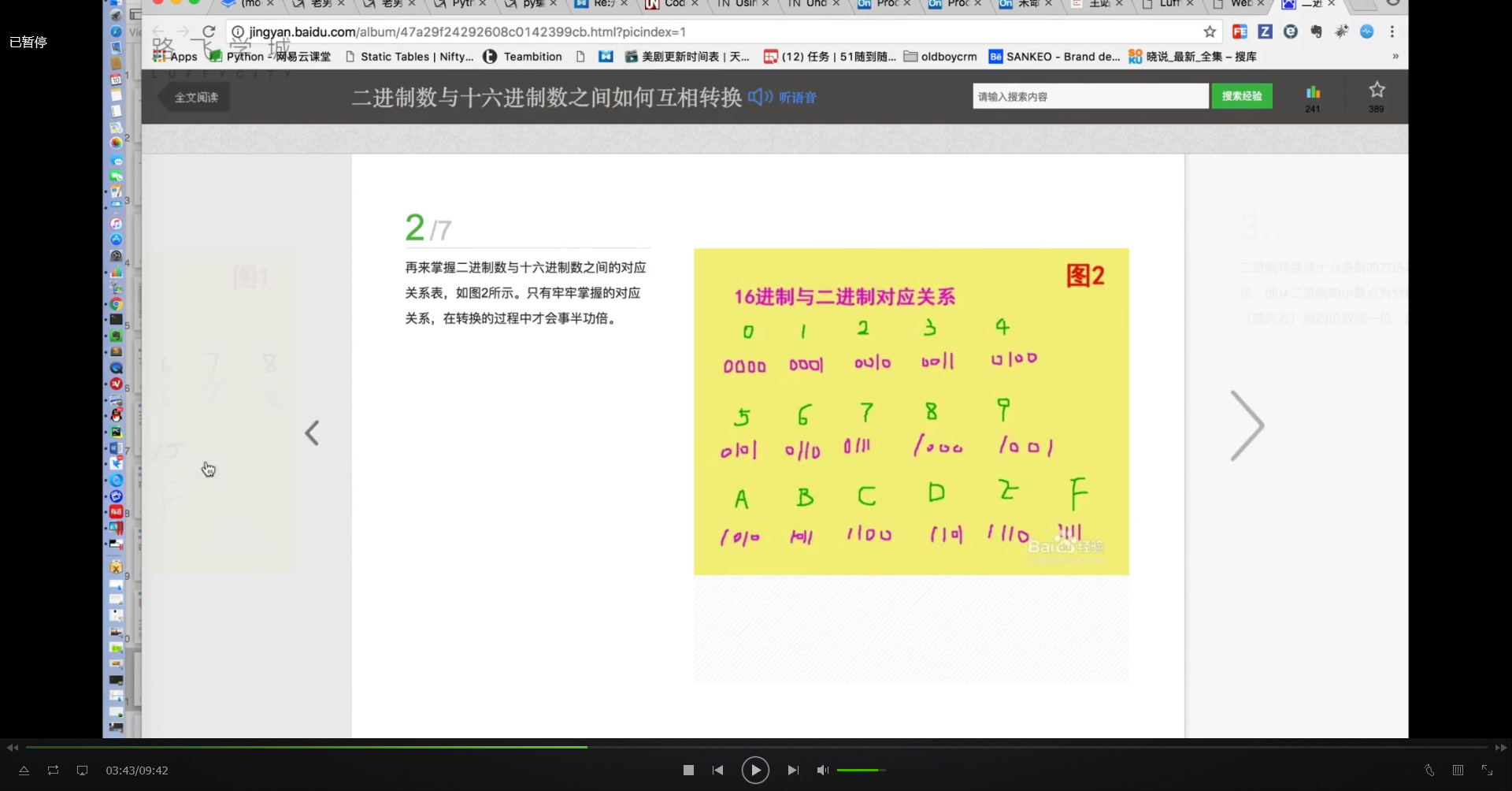Show hidden bookmarks overflow chevron
Image resolution: width=1512 pixels, height=791 pixels.
coord(1395,57)
